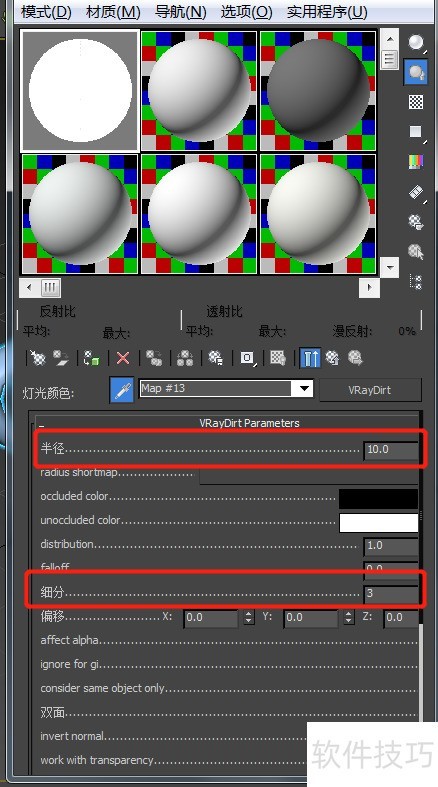This screenshot has height=787, width=438.
Task: Open the 模式(D) menu
Action: [x=46, y=11]
